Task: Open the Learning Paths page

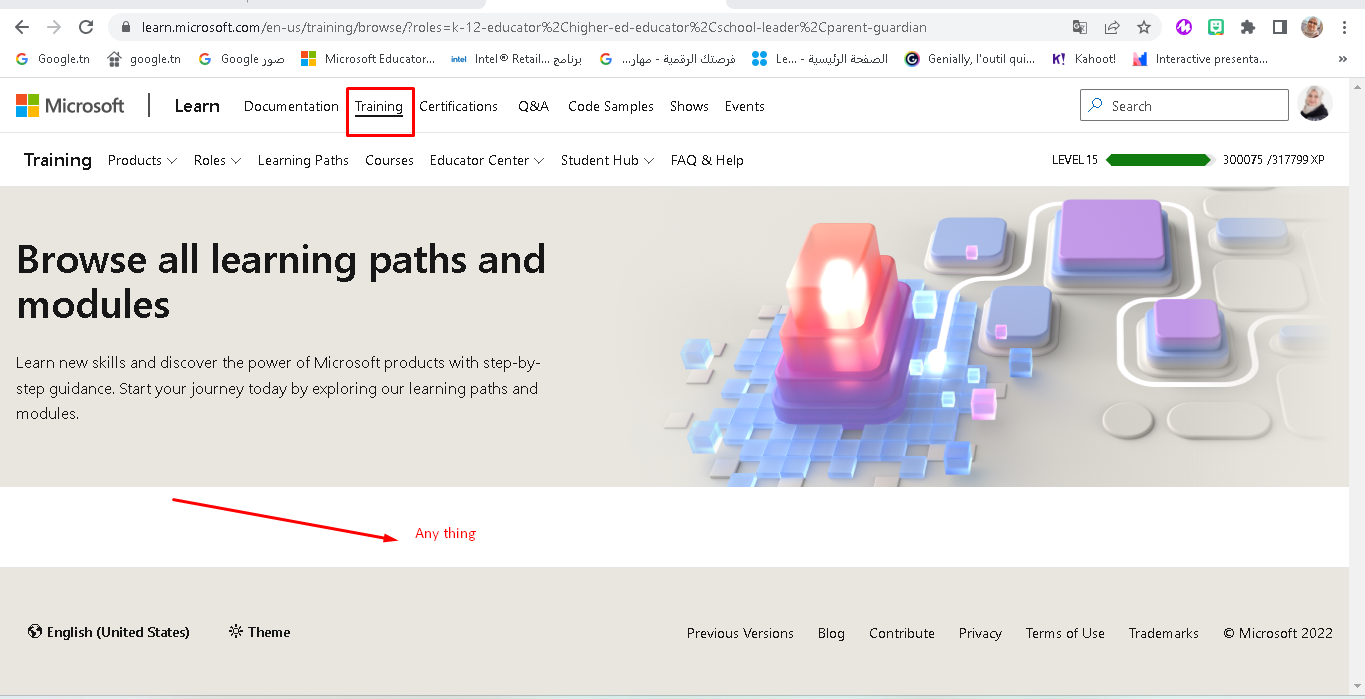Action: tap(303, 160)
